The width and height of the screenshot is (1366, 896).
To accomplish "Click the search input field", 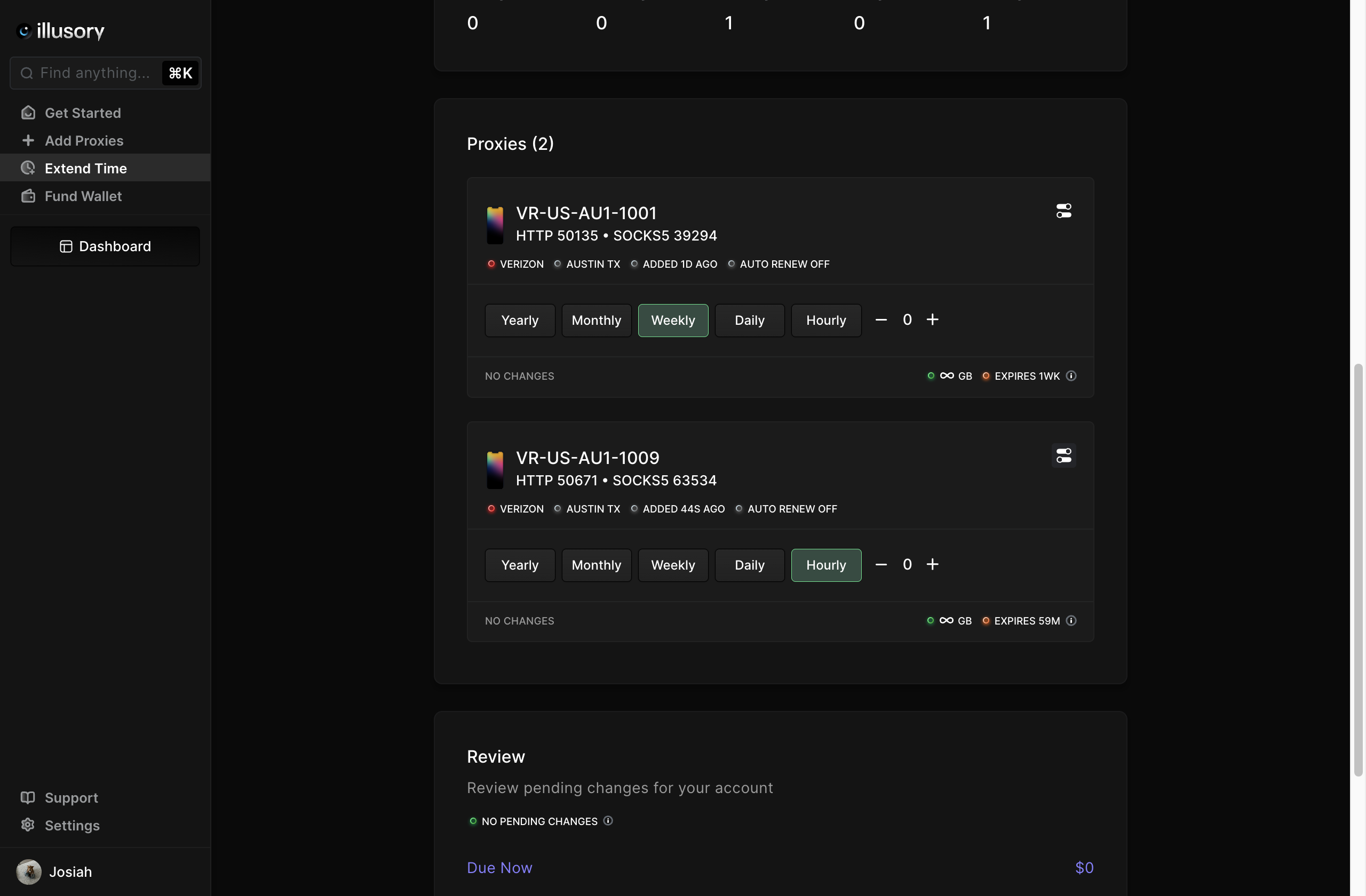I will tap(105, 72).
